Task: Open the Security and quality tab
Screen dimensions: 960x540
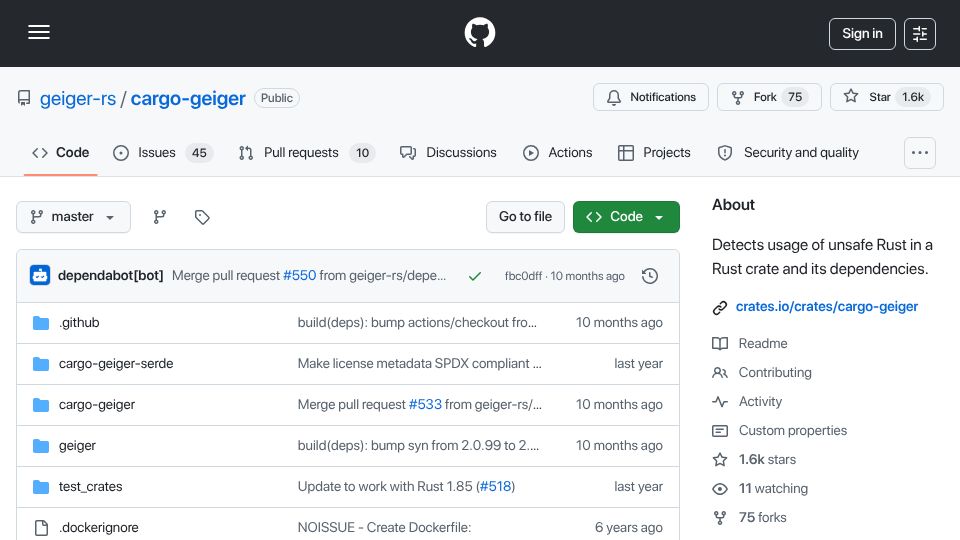Action: (x=788, y=153)
